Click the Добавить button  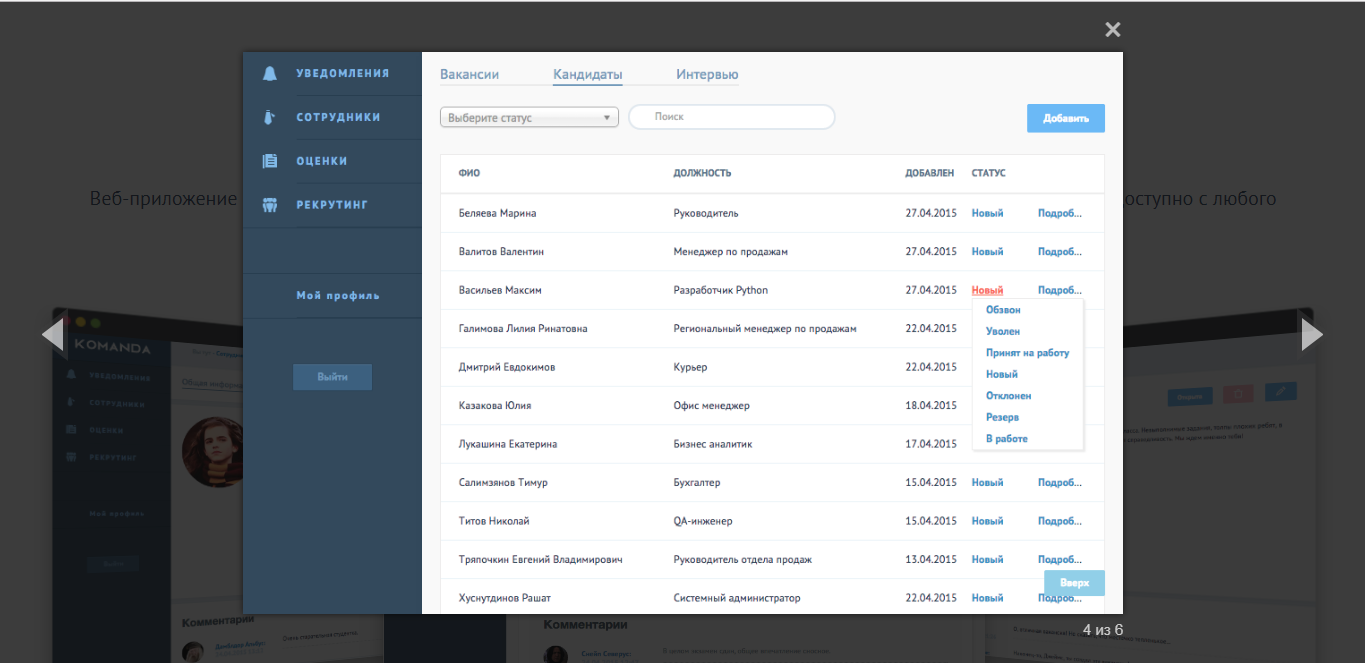point(1066,118)
